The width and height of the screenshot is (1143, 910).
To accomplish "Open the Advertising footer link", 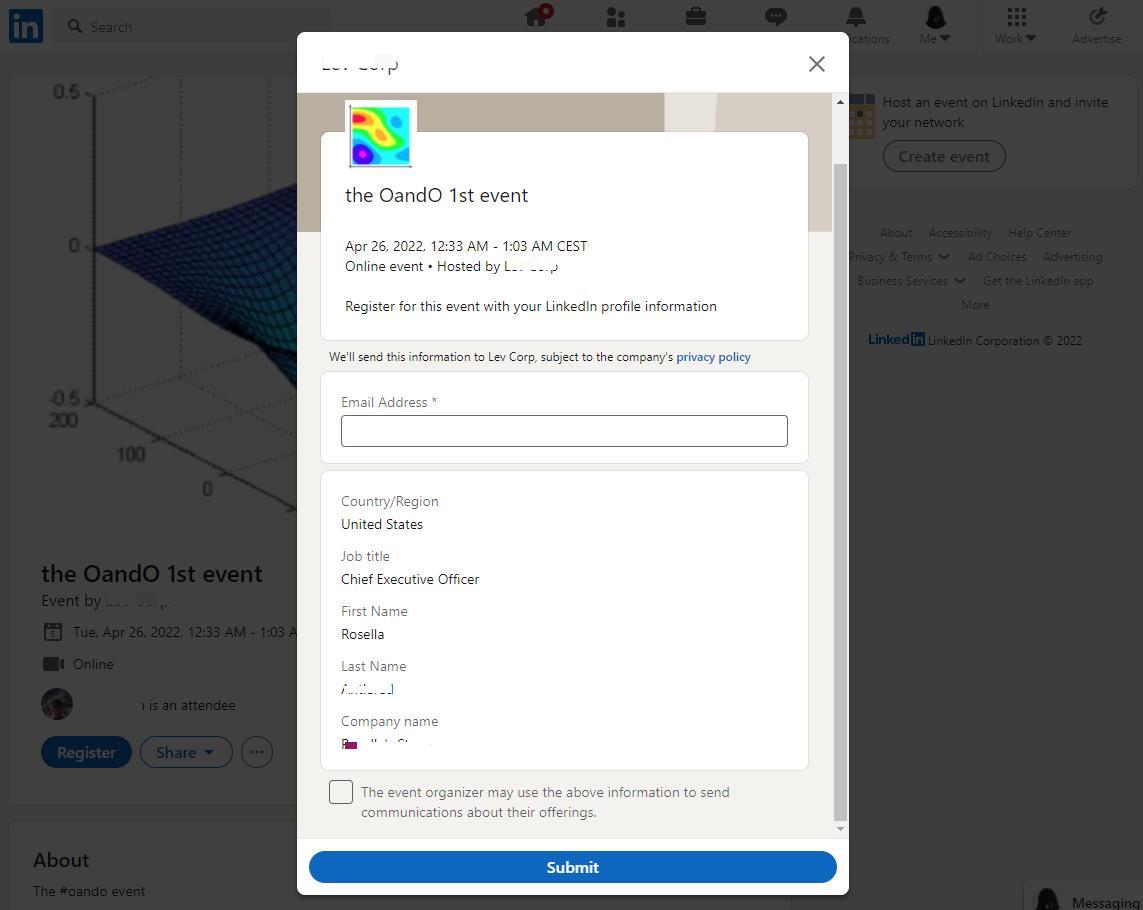I will (x=1072, y=257).
